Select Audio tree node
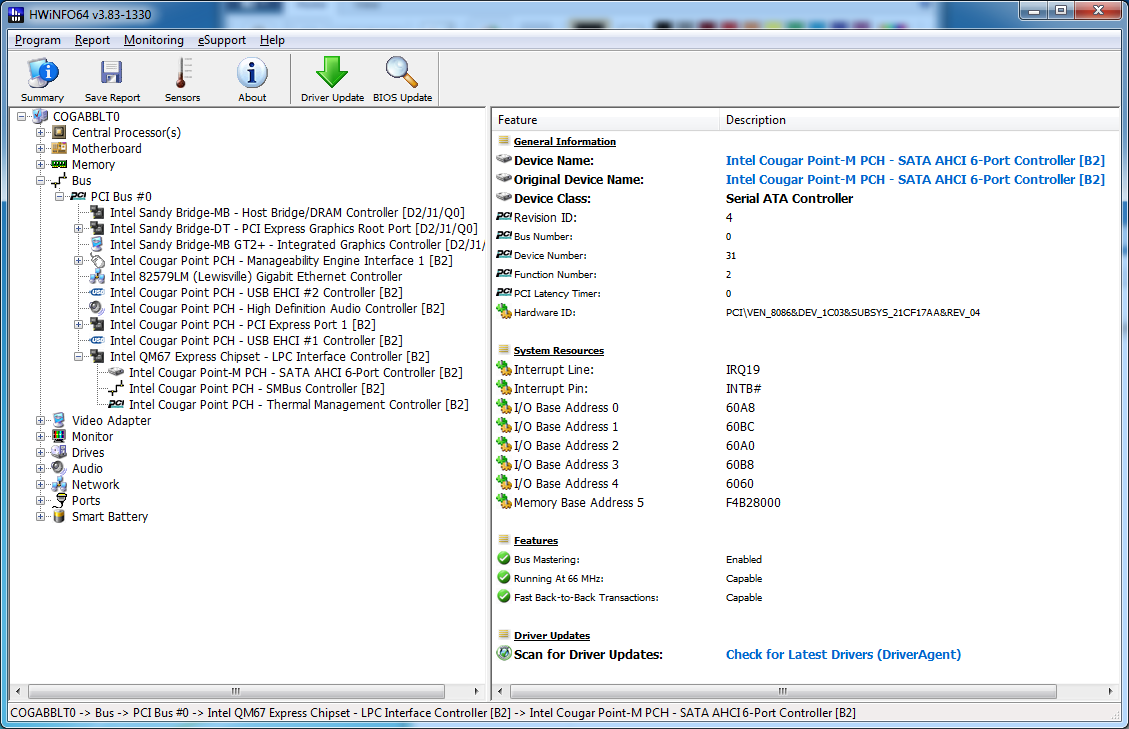The height and width of the screenshot is (729, 1129). [x=87, y=468]
